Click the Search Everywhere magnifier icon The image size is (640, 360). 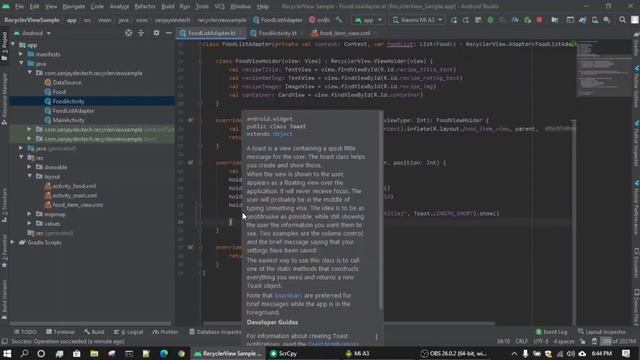coord(622,20)
